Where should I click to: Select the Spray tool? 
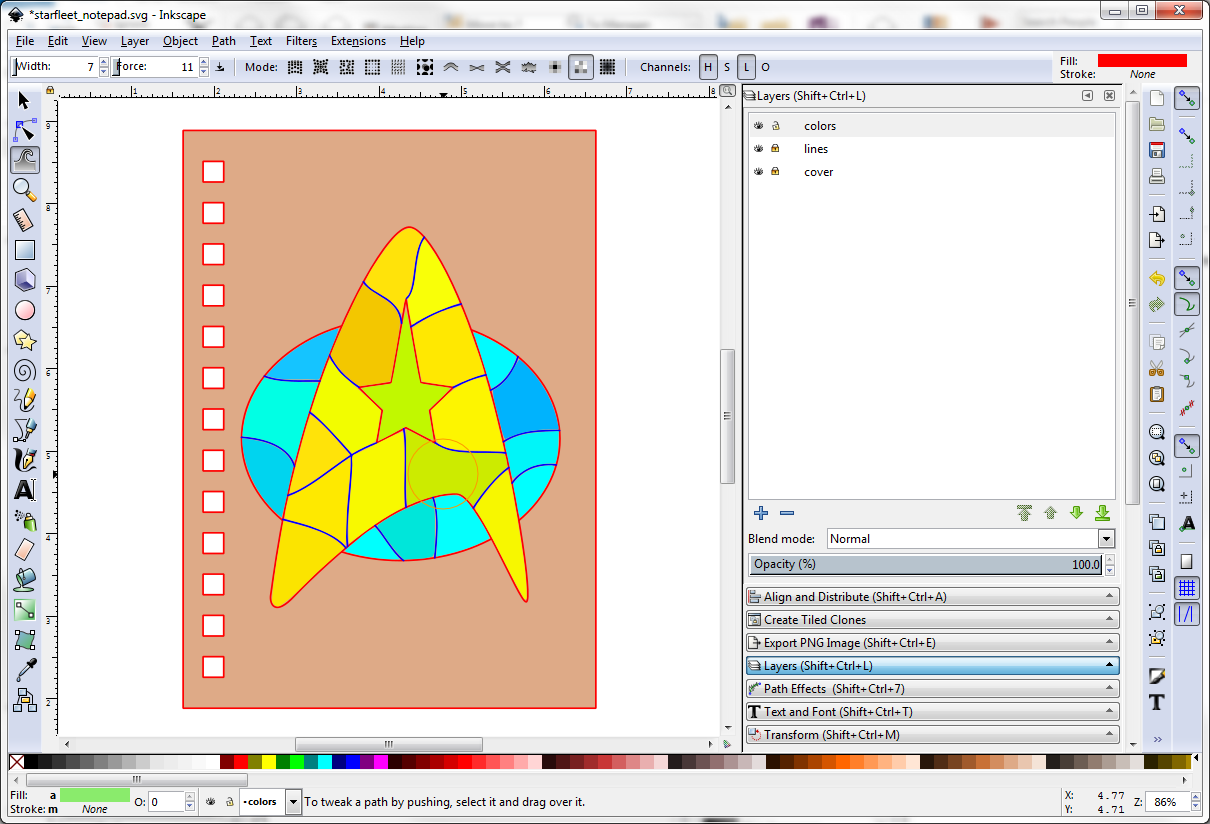25,520
